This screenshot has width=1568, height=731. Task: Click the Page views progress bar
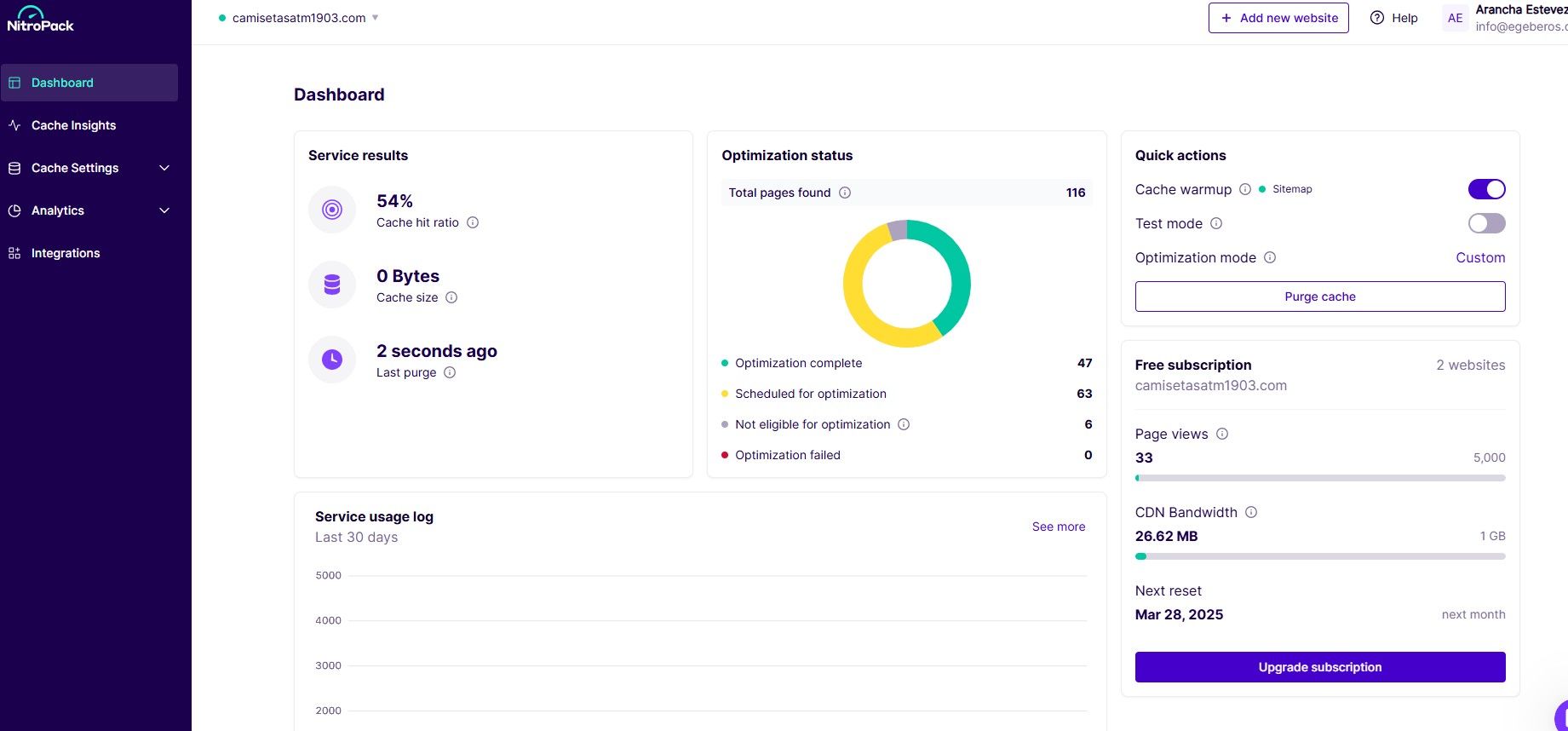(x=1320, y=478)
